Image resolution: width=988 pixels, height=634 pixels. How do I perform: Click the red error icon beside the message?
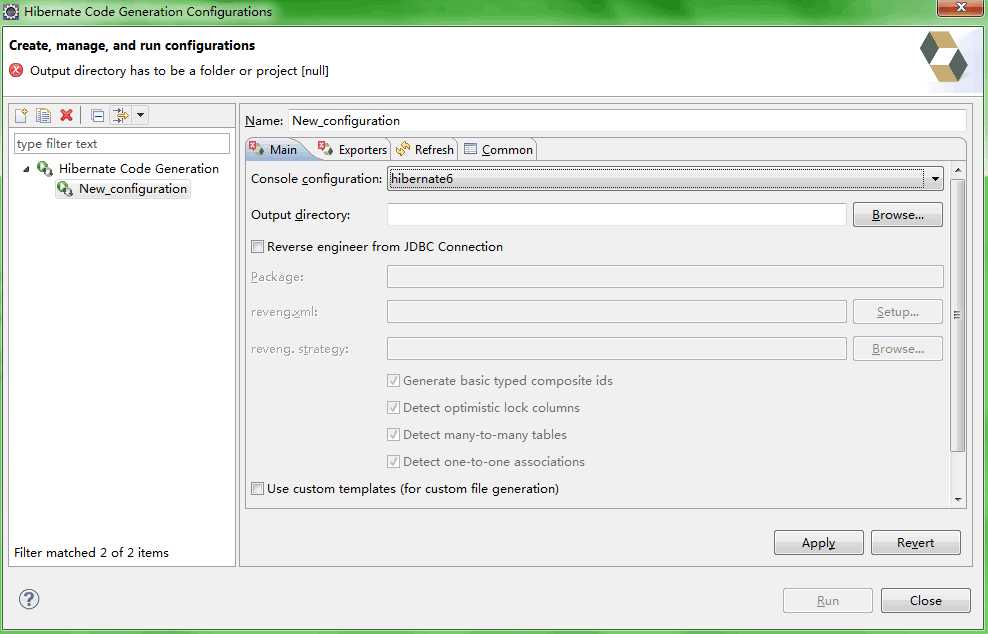click(x=16, y=71)
